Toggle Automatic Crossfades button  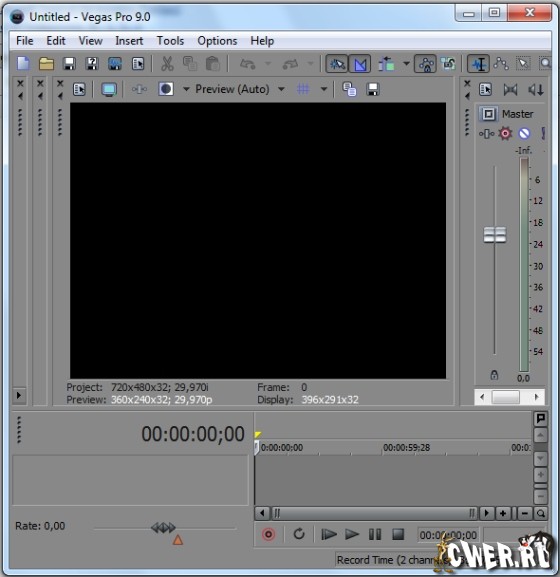[x=360, y=64]
